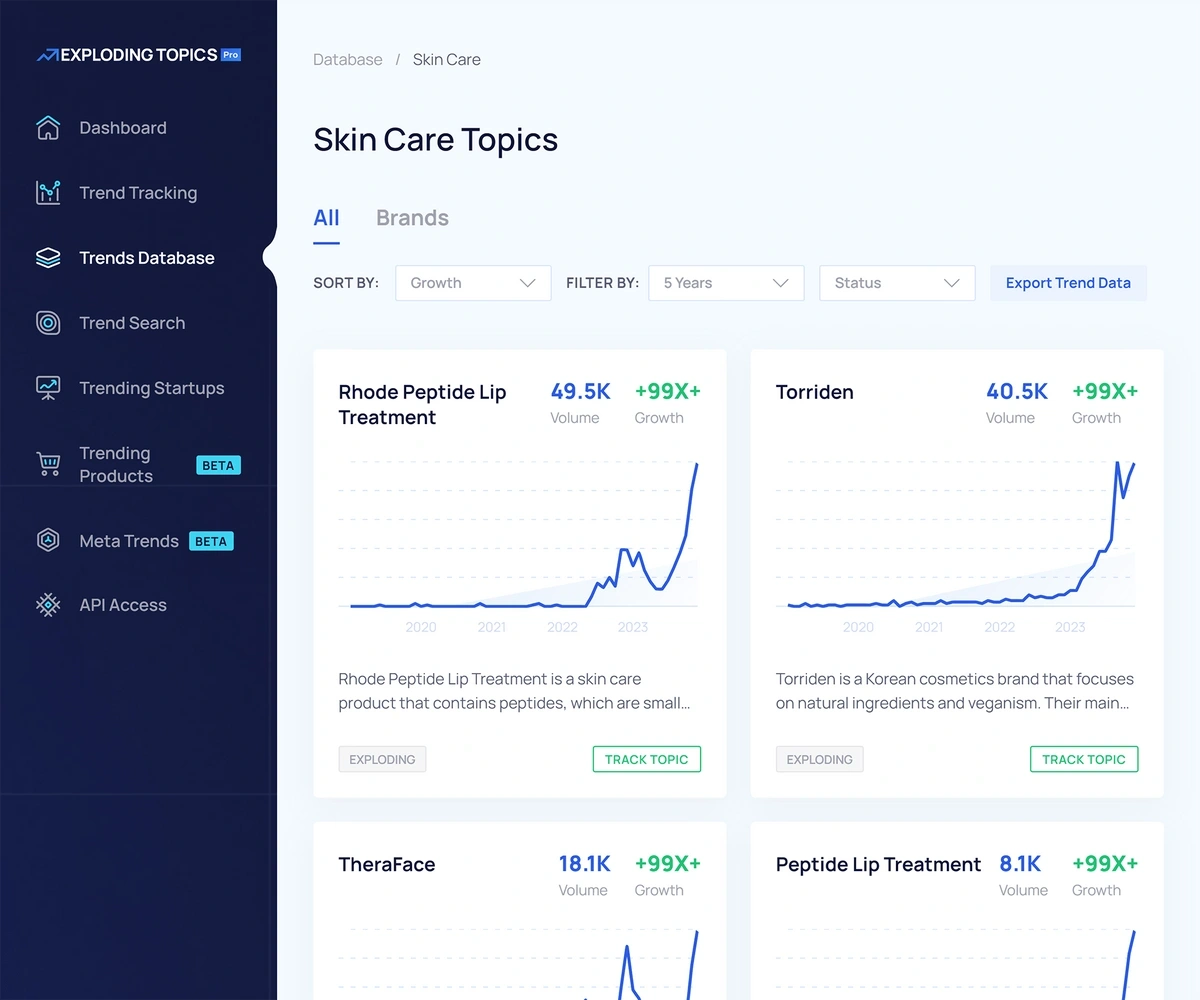This screenshot has height=1000, width=1200.
Task: Click the +99X+ growth on Torriden card
Action: 1105,391
